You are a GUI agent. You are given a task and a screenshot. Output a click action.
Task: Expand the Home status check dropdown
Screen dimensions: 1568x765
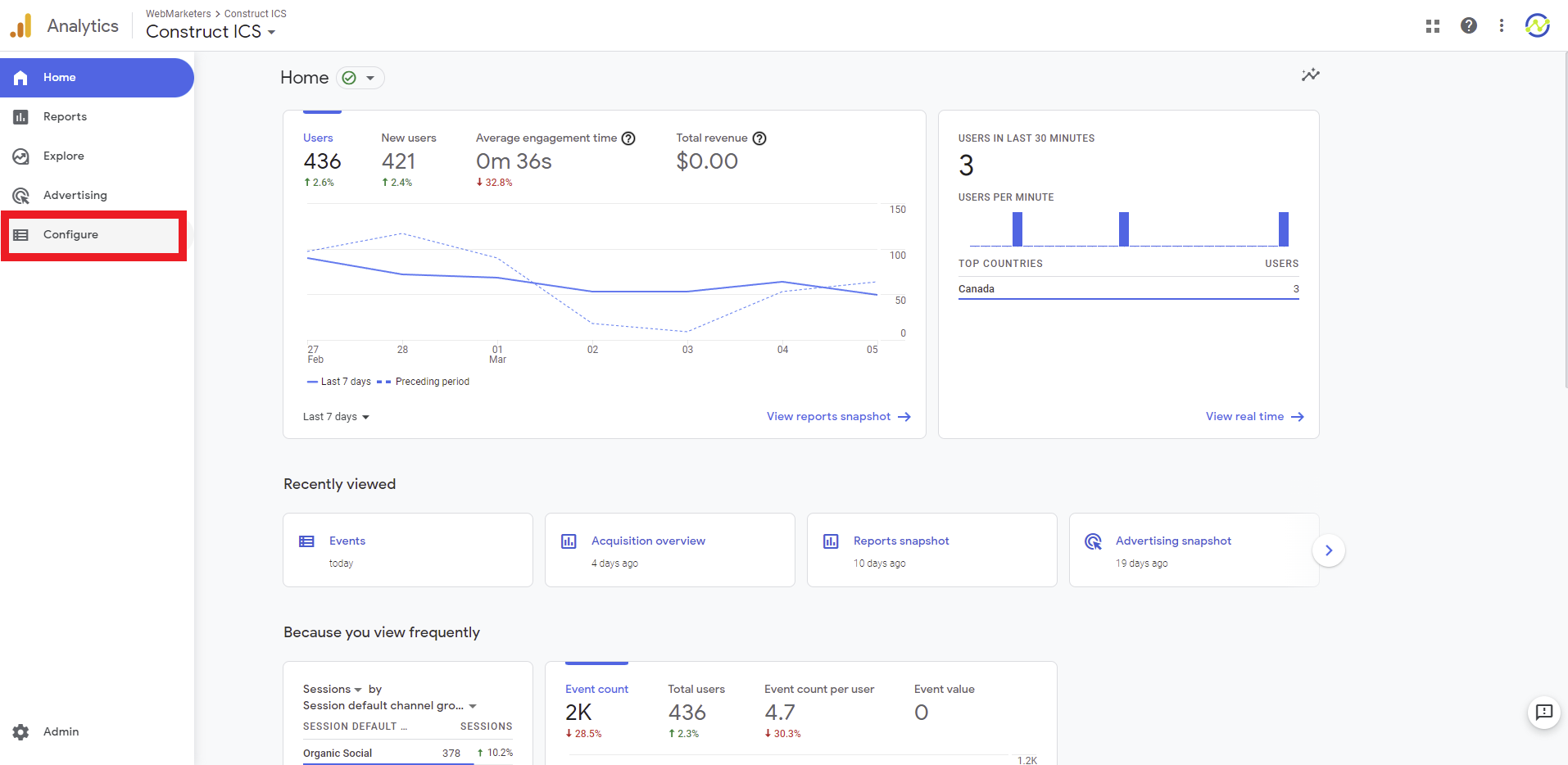(x=360, y=78)
